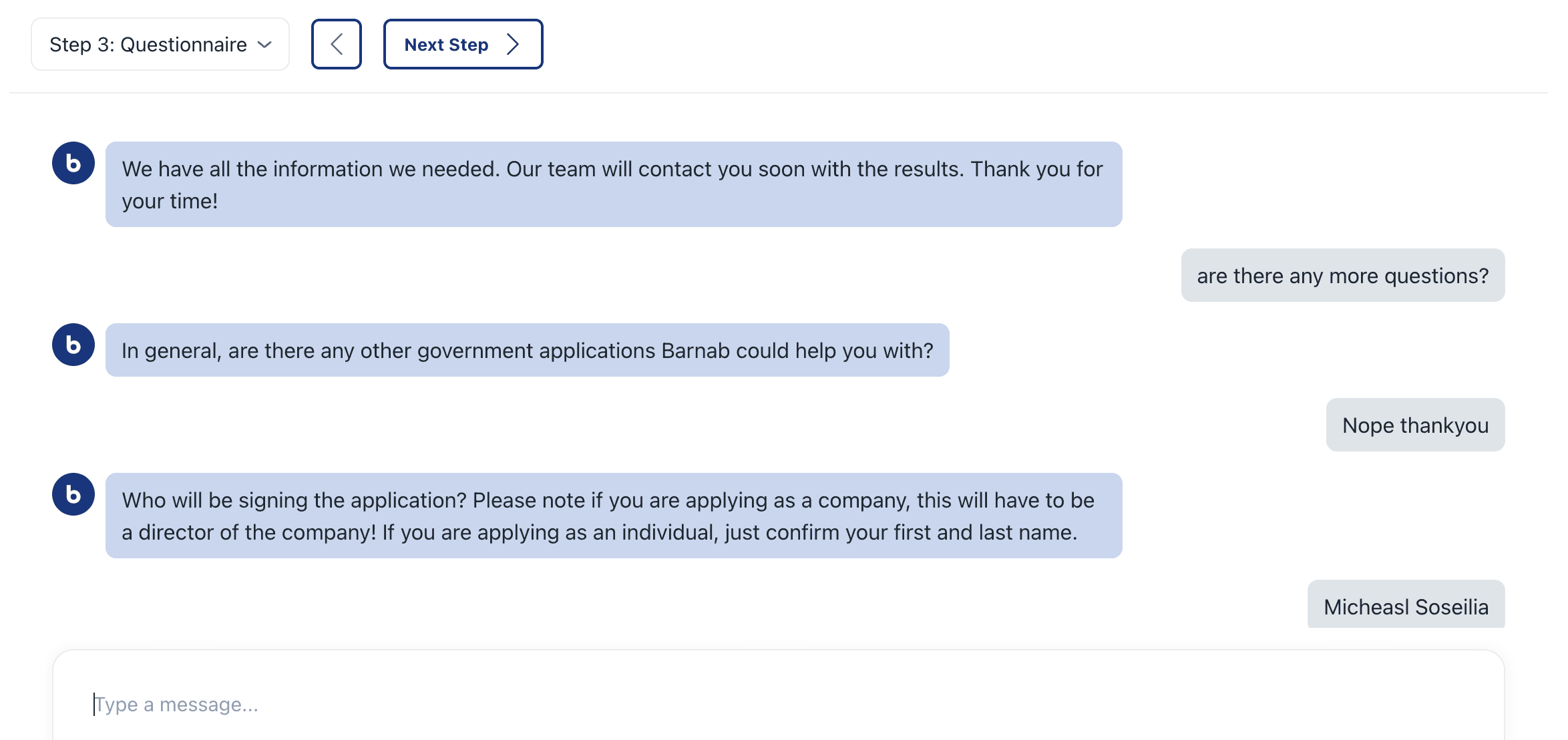Click the Next Step button
The image size is (1568, 740).
463,44
